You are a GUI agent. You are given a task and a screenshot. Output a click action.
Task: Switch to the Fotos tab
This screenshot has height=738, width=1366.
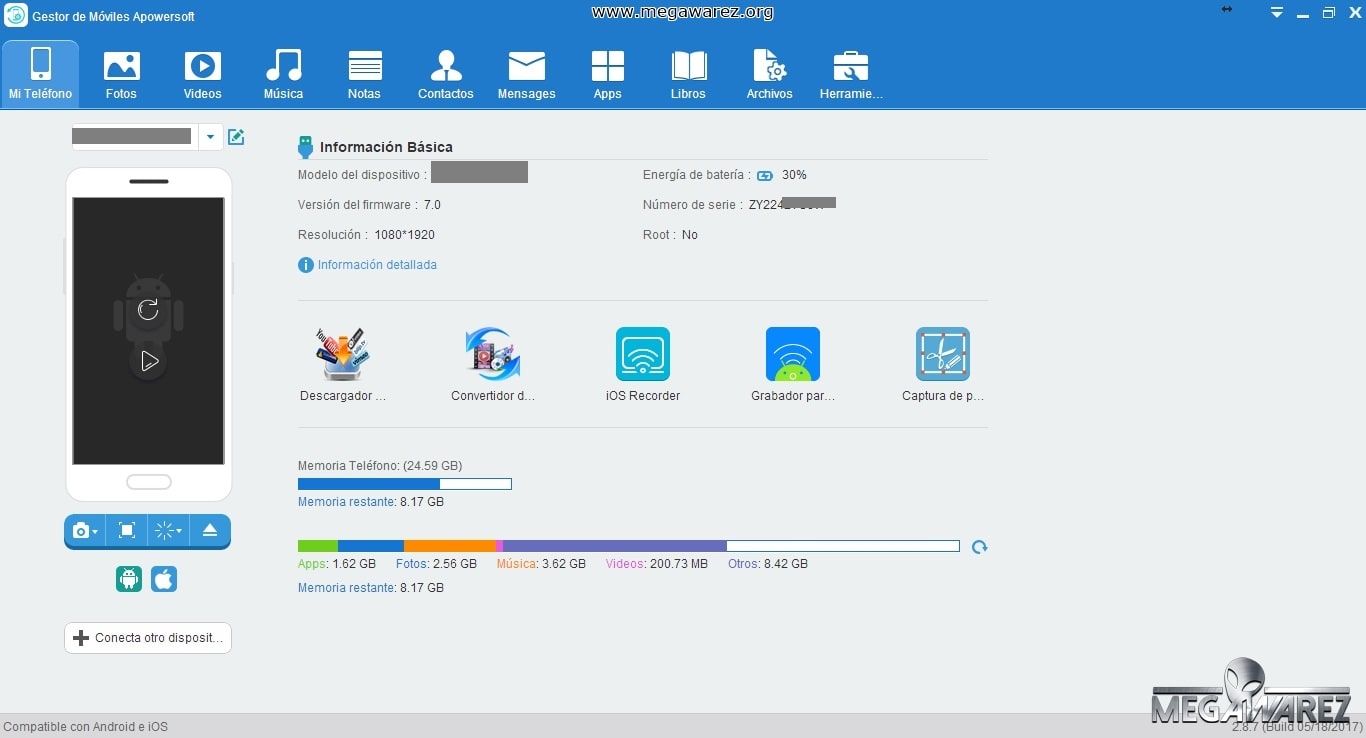point(121,73)
